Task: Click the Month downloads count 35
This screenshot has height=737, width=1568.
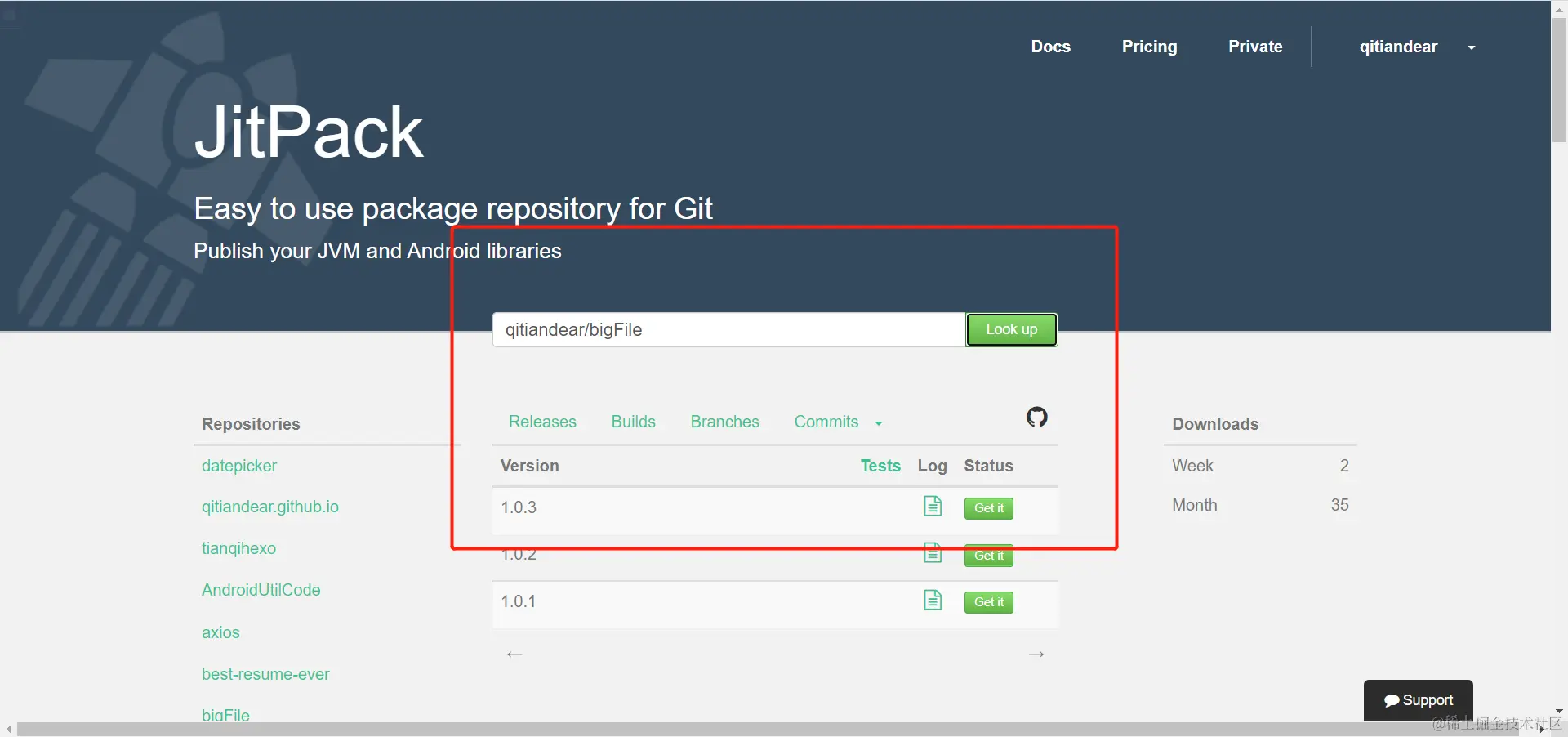Action: 1339,505
